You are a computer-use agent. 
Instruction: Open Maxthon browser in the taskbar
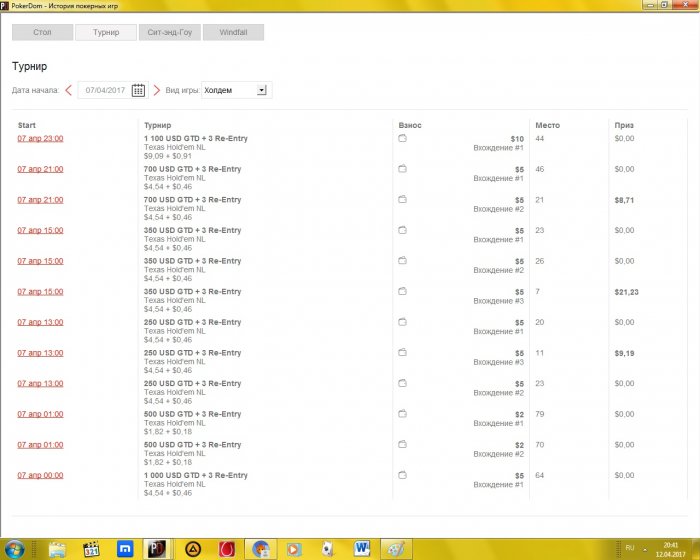coord(124,547)
